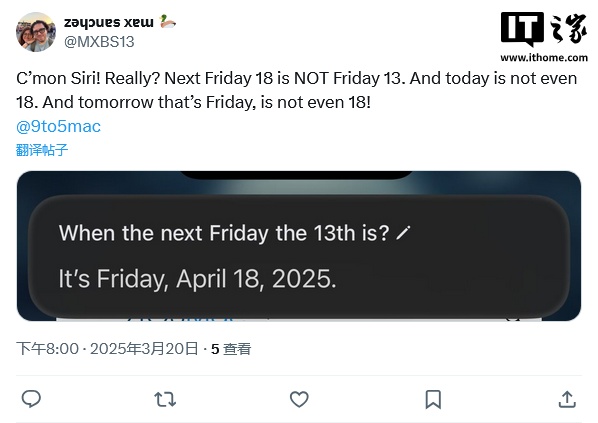
Task: Open the @9to5mac mention link
Action: tap(58, 126)
